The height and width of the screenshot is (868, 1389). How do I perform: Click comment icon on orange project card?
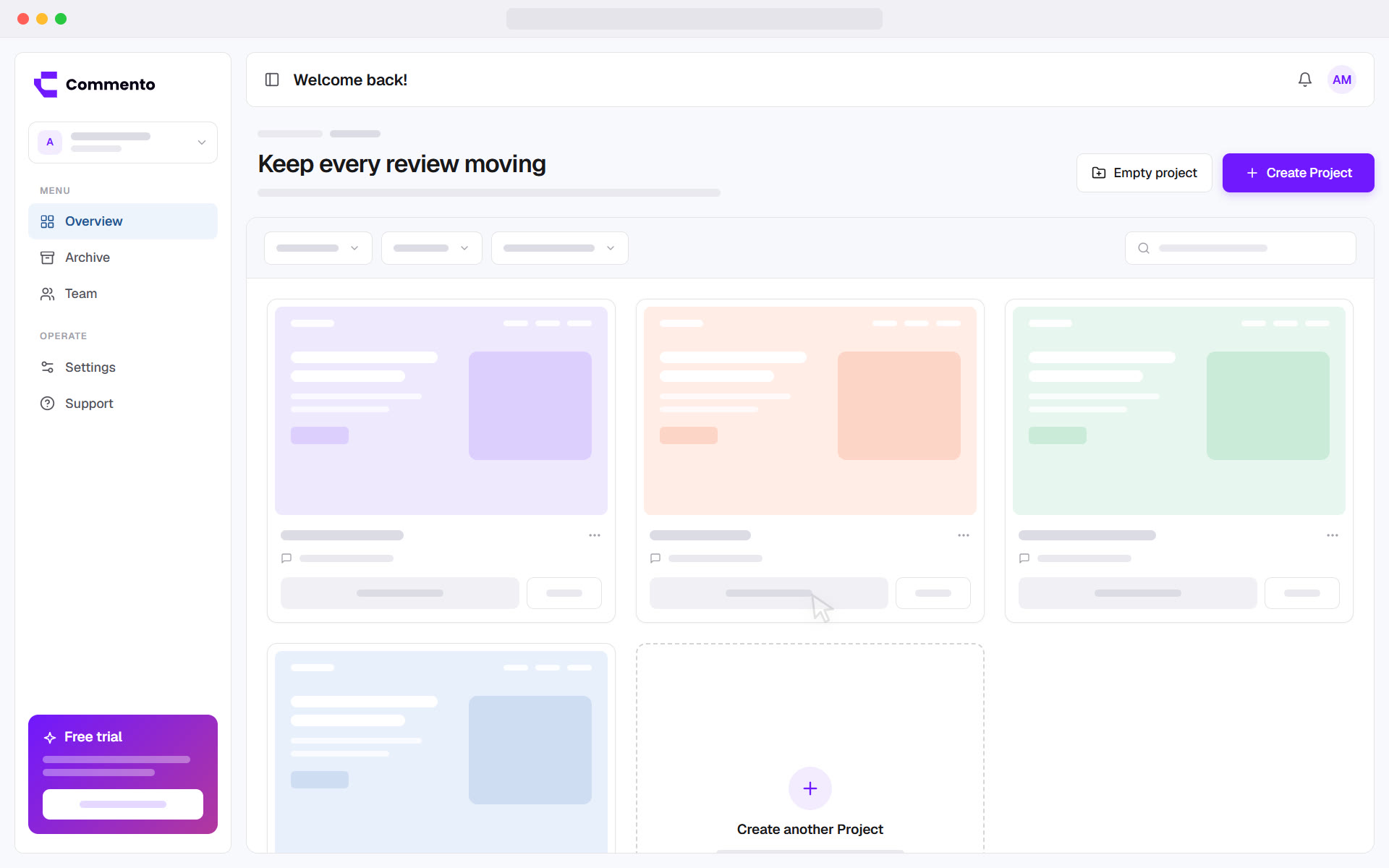(655, 558)
